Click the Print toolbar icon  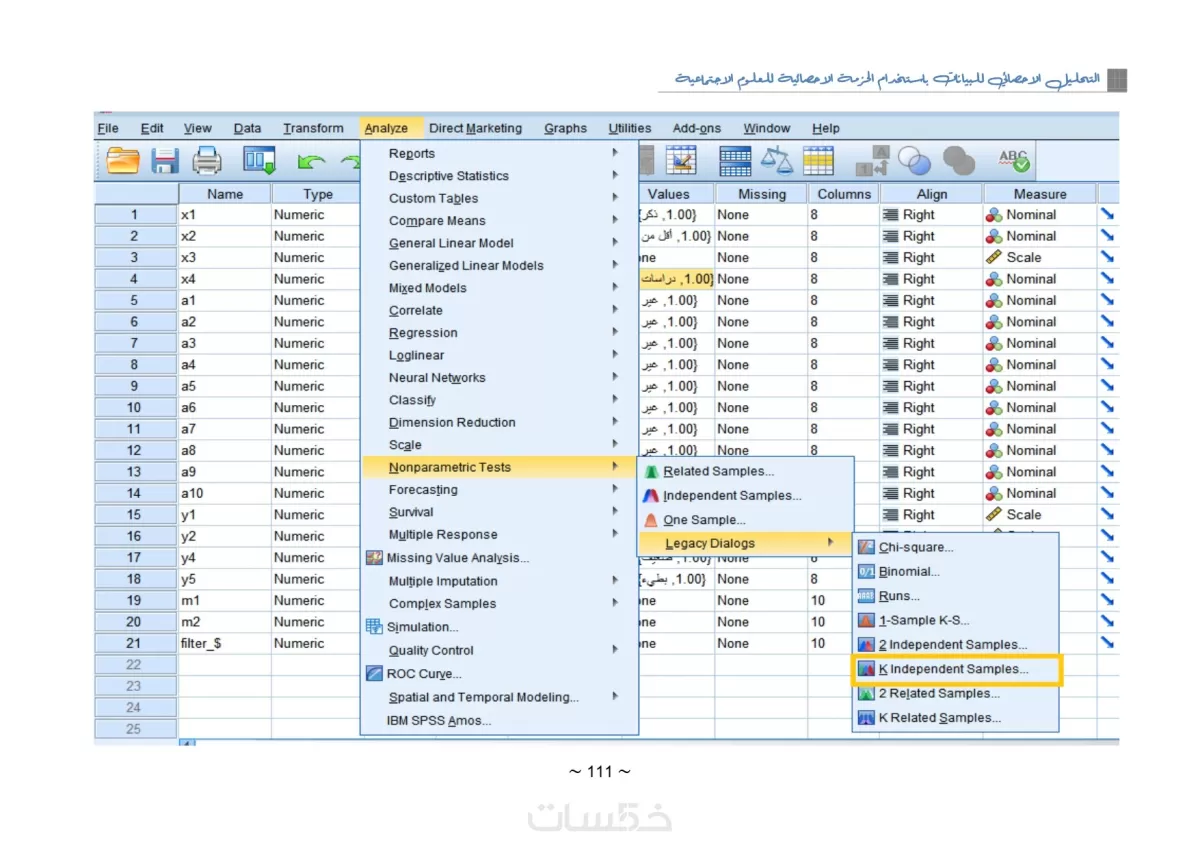[207, 160]
